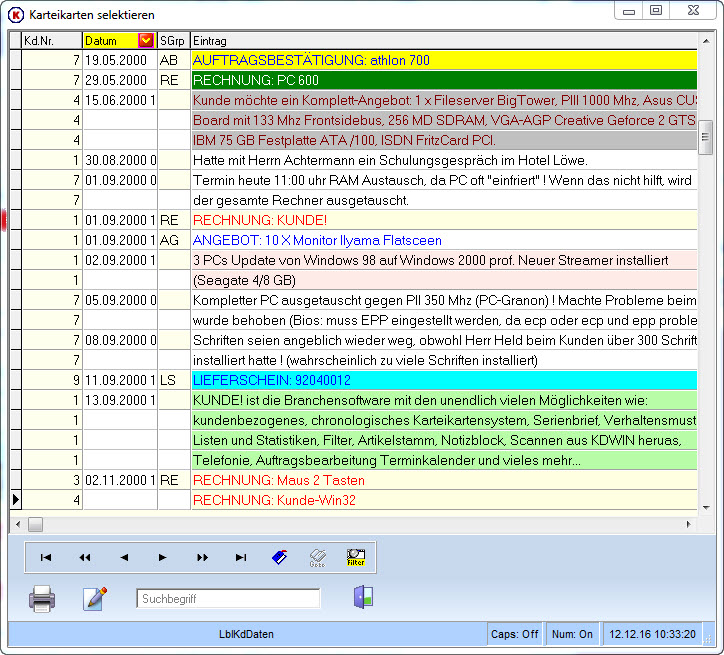Select 'RECHNUNG: Kunde-Win32' entry
The height and width of the screenshot is (655, 724).
pyautogui.click(x=444, y=500)
